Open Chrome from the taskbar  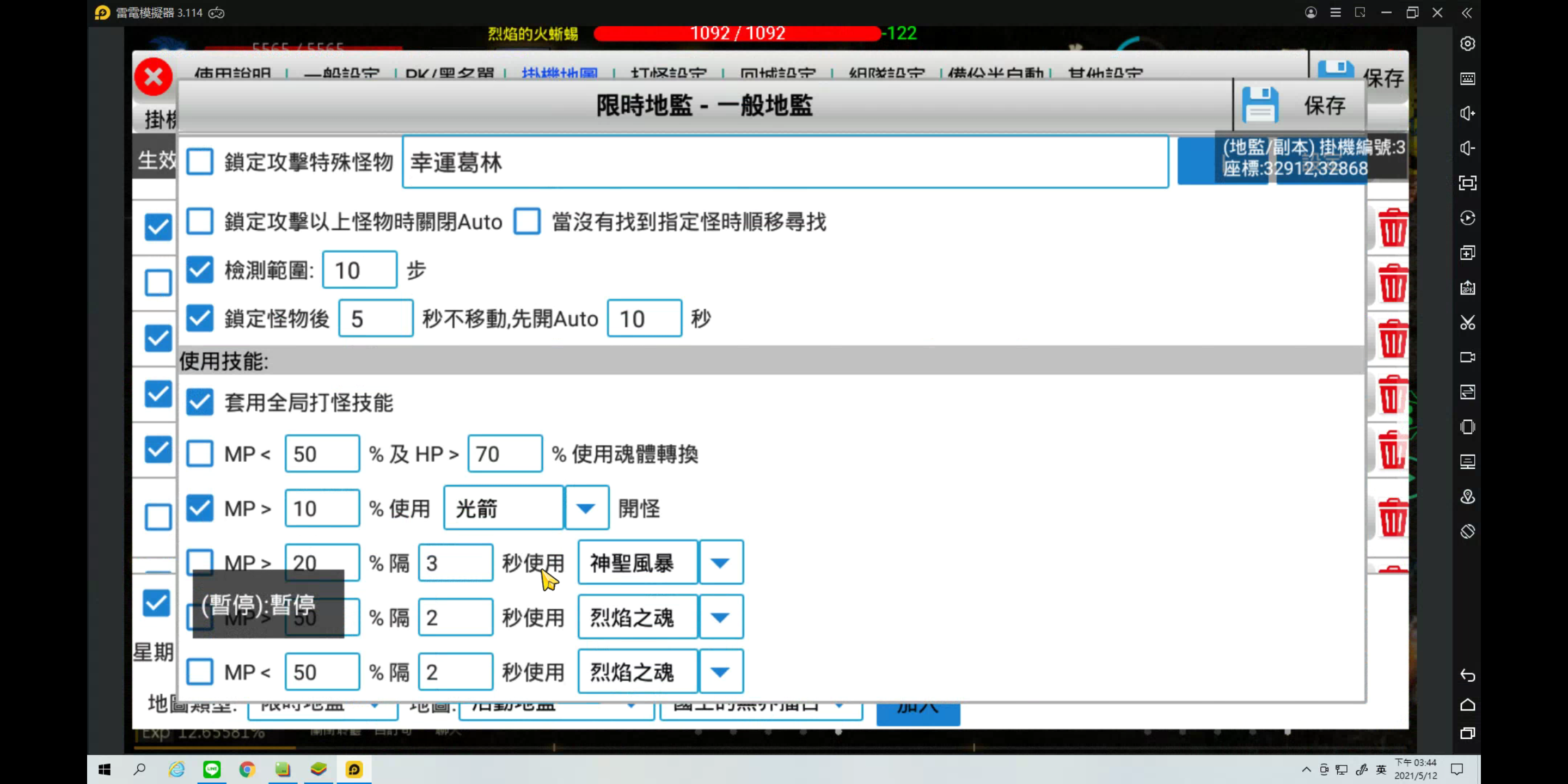247,769
